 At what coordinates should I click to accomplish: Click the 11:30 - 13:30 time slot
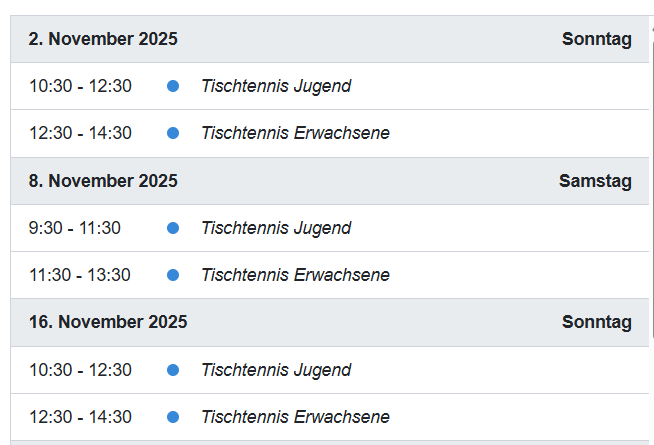pos(80,275)
